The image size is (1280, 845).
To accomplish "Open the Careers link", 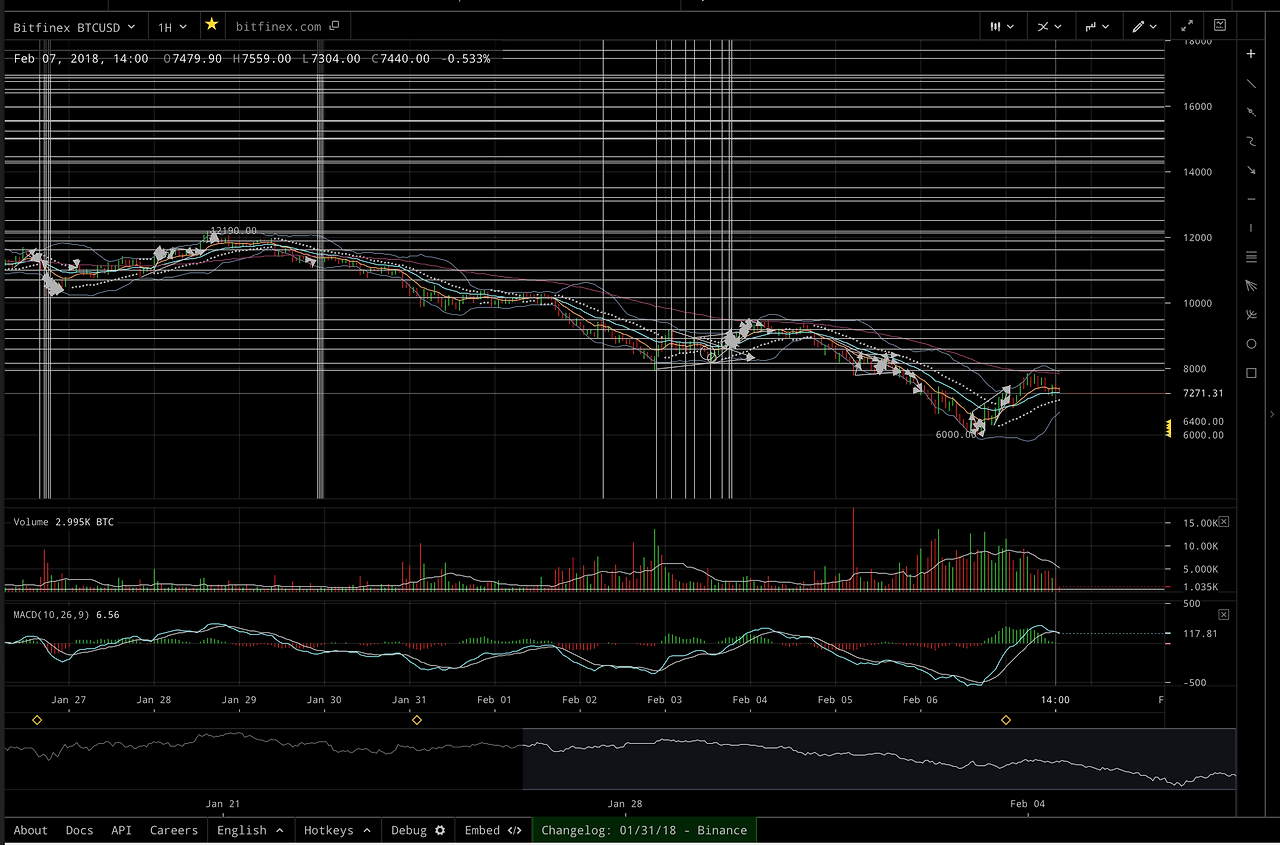I will [x=174, y=830].
